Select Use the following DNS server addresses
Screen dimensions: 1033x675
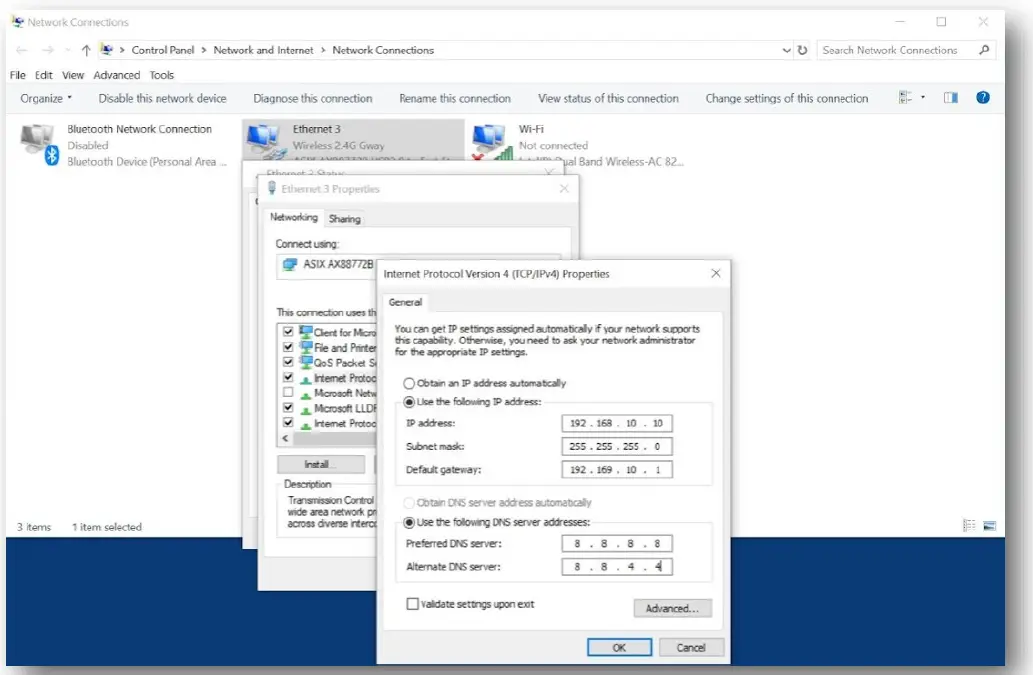409,522
